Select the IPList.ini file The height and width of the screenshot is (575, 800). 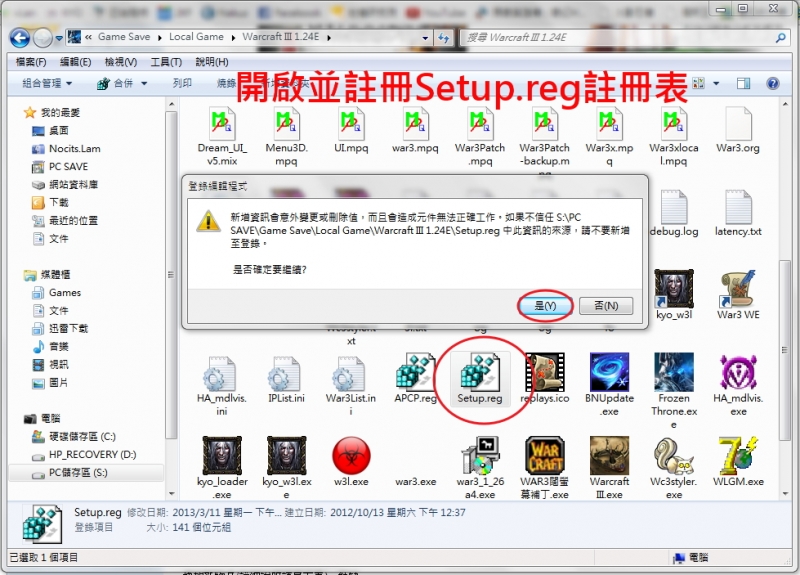pyautogui.click(x=286, y=380)
